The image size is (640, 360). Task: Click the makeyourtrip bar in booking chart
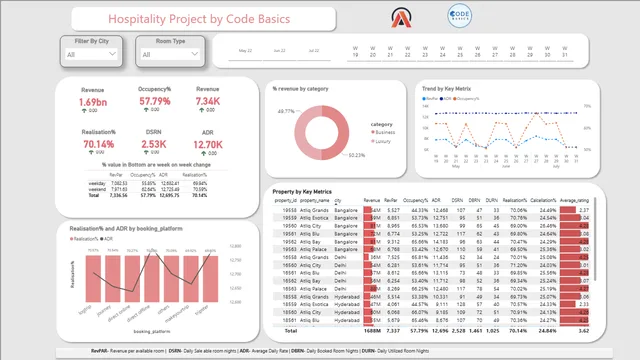(191, 279)
